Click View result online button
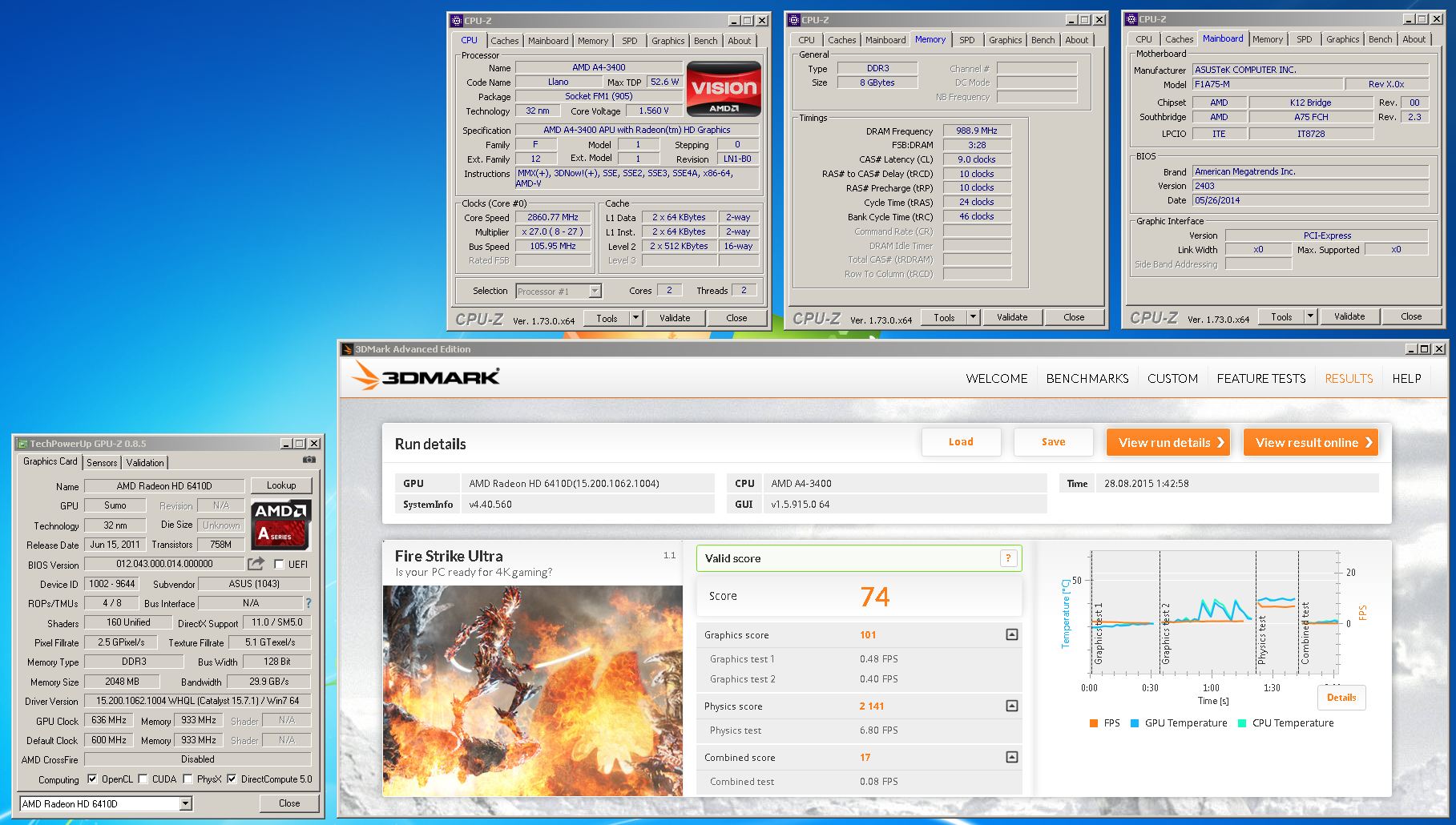Screen dimensions: 1456x825 coord(1311,442)
